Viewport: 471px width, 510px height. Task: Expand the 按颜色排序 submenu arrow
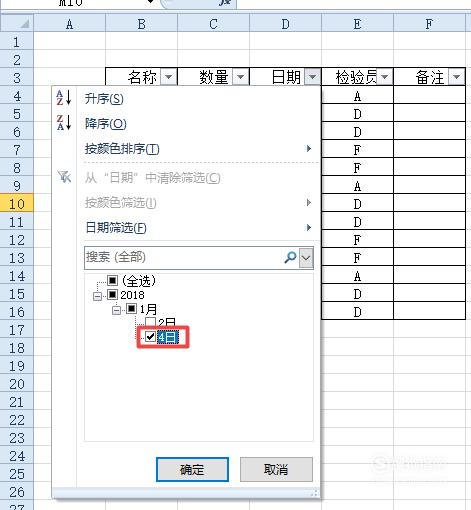point(309,149)
